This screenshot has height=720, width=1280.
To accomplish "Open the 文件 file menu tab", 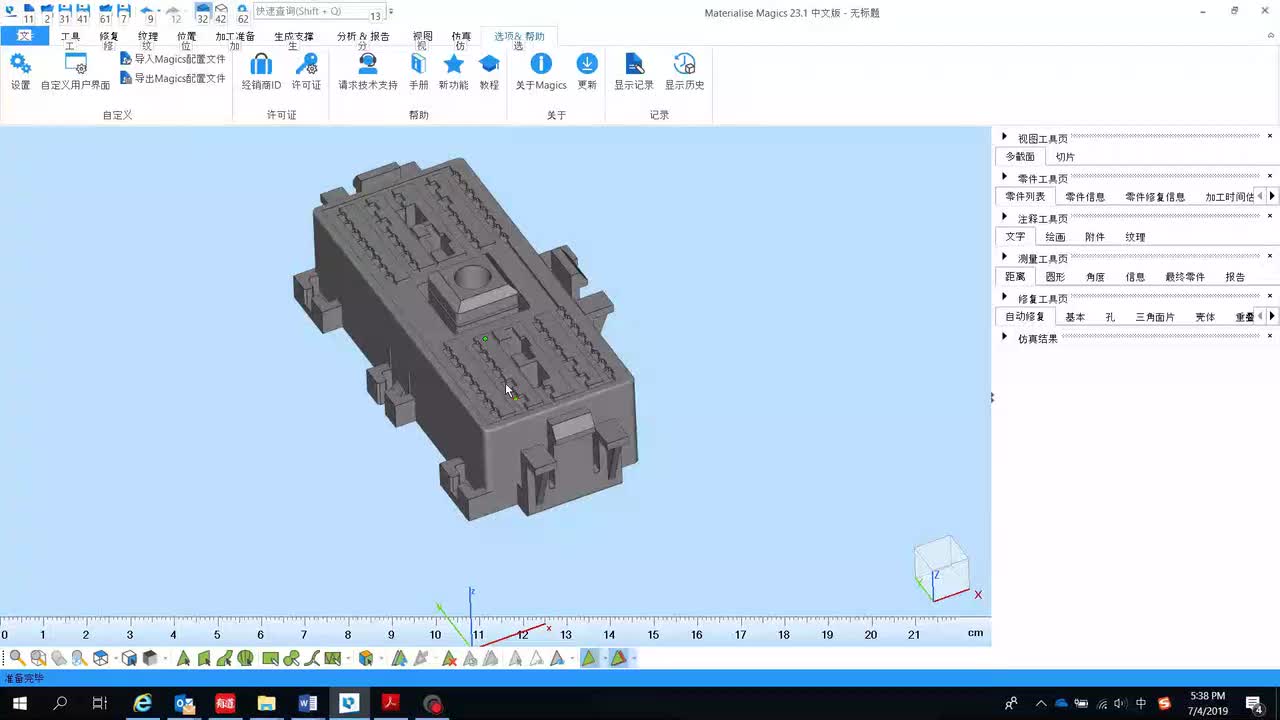I will click(25, 36).
